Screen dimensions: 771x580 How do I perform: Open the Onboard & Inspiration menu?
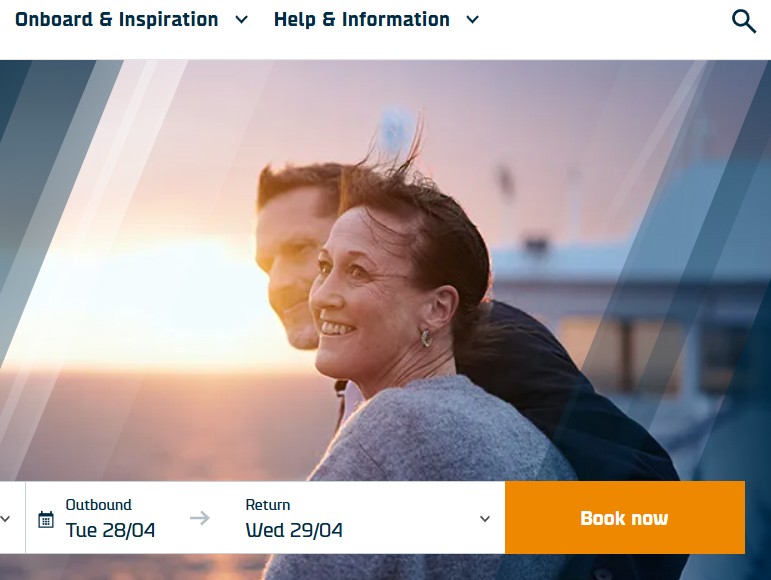coord(117,20)
